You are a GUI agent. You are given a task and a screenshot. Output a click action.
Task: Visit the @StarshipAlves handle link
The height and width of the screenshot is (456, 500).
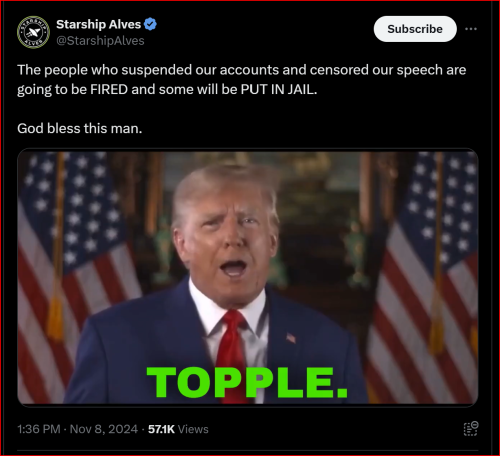coord(100,41)
